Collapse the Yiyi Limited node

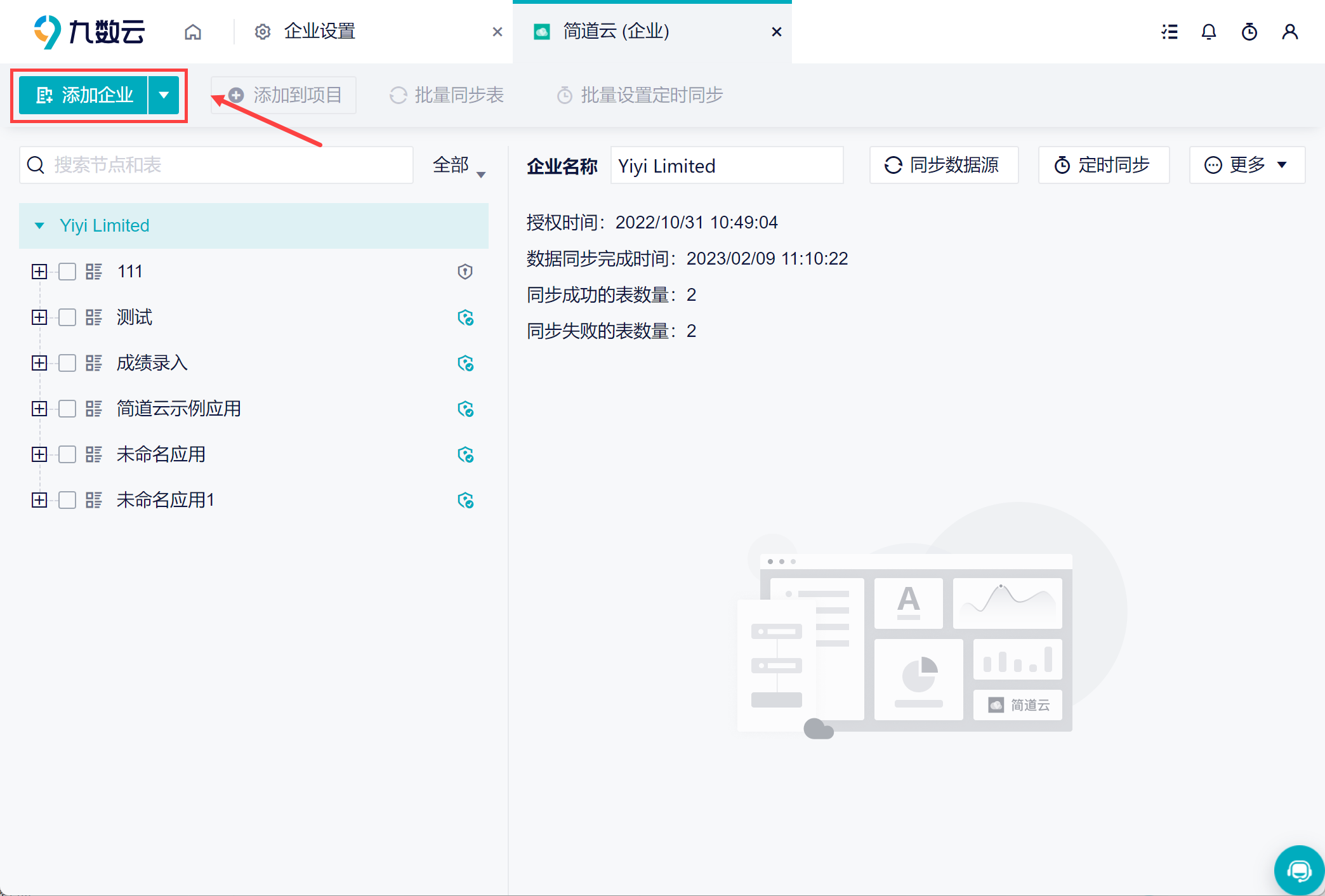[39, 226]
